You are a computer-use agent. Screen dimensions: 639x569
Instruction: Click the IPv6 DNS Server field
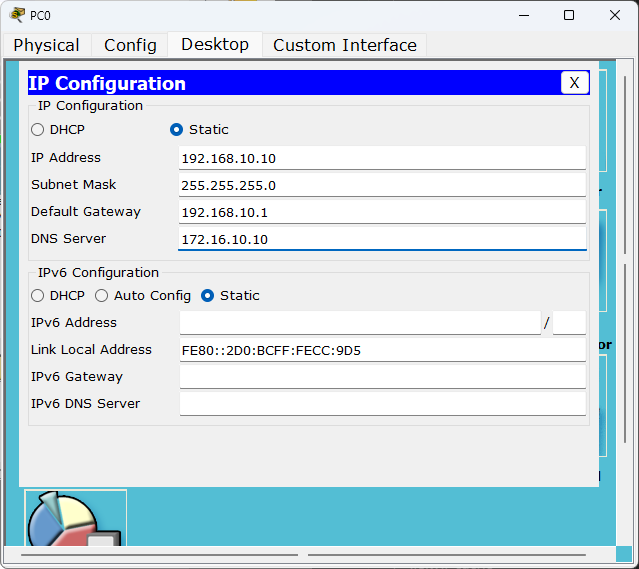[383, 404]
